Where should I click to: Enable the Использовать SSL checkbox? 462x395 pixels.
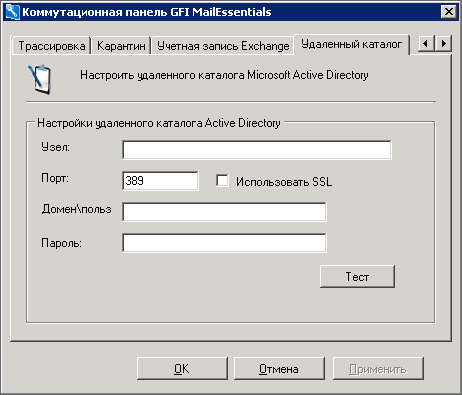(x=222, y=181)
